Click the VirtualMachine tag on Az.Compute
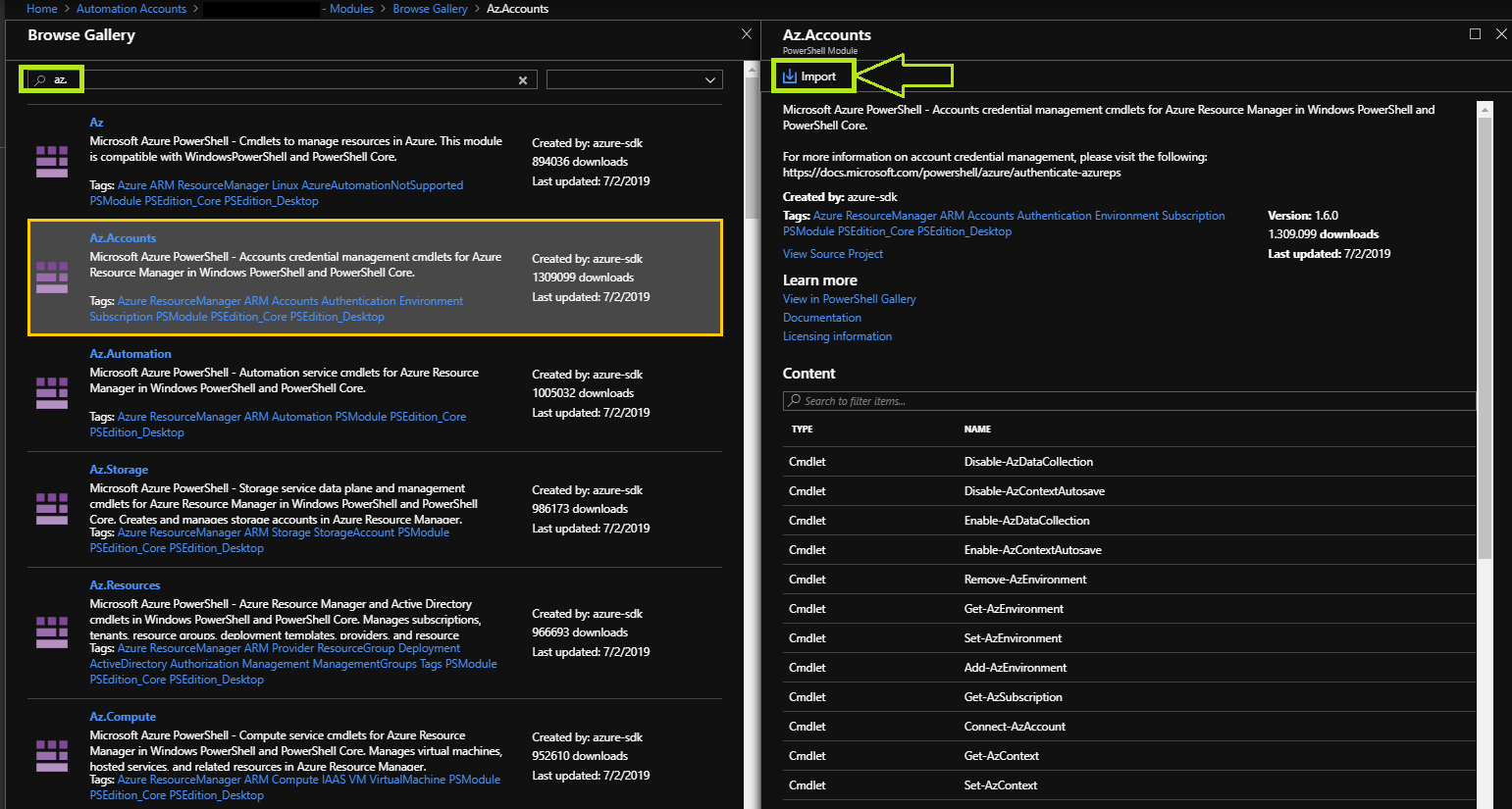The width and height of the screenshot is (1512, 809). pyautogui.click(x=407, y=780)
